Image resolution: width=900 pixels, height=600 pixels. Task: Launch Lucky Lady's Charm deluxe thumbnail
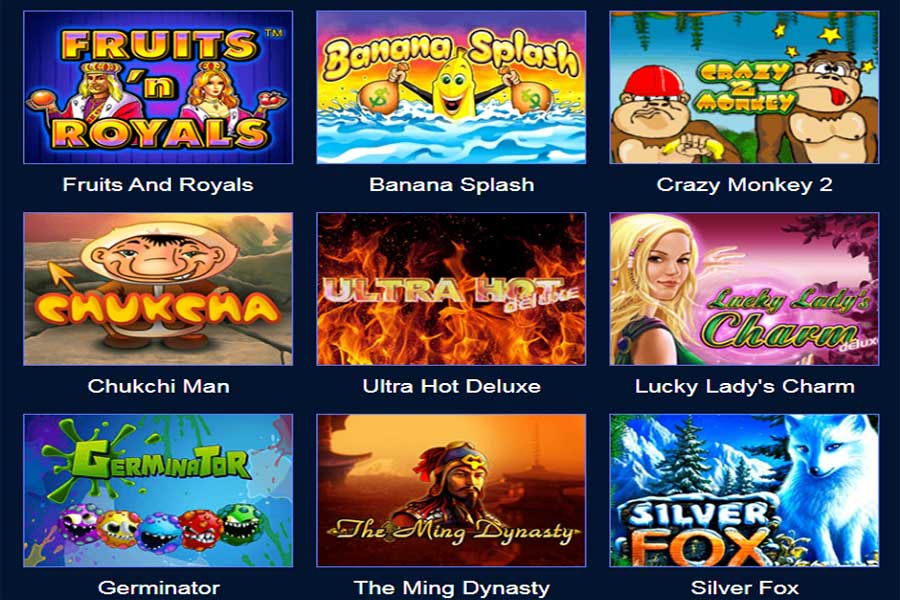(744, 289)
